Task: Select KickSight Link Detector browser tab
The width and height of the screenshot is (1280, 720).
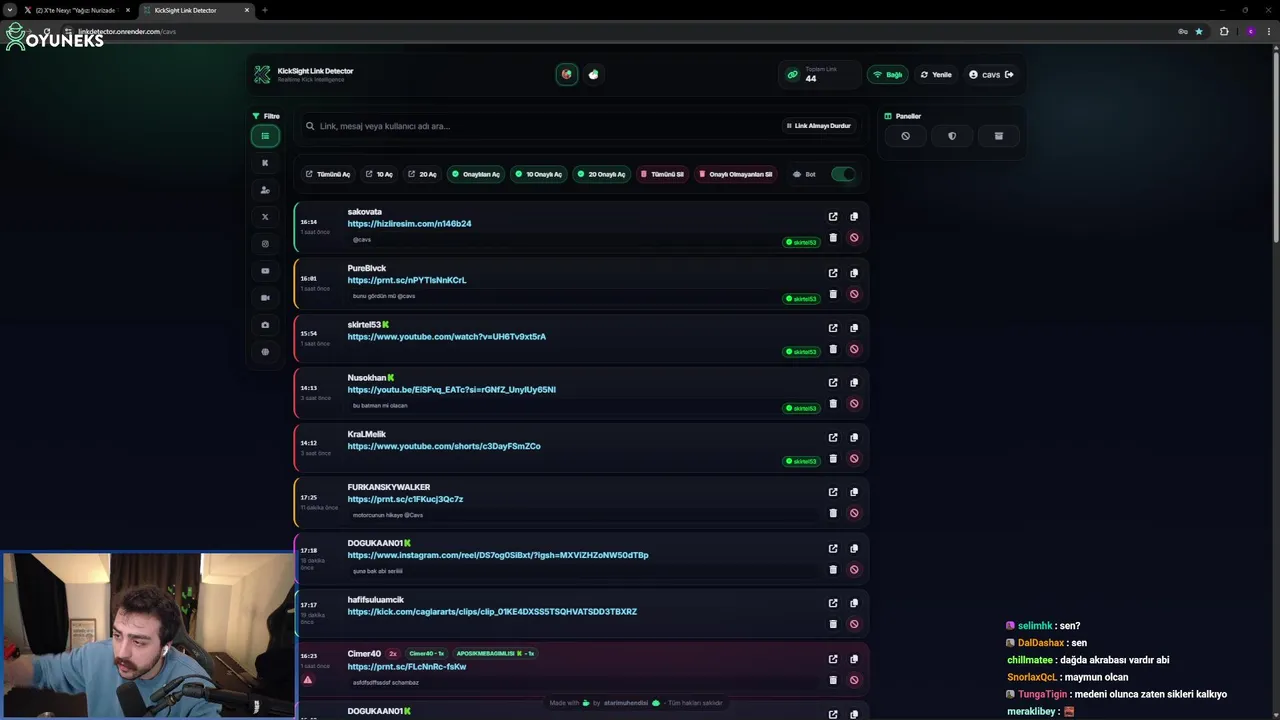Action: [195, 10]
